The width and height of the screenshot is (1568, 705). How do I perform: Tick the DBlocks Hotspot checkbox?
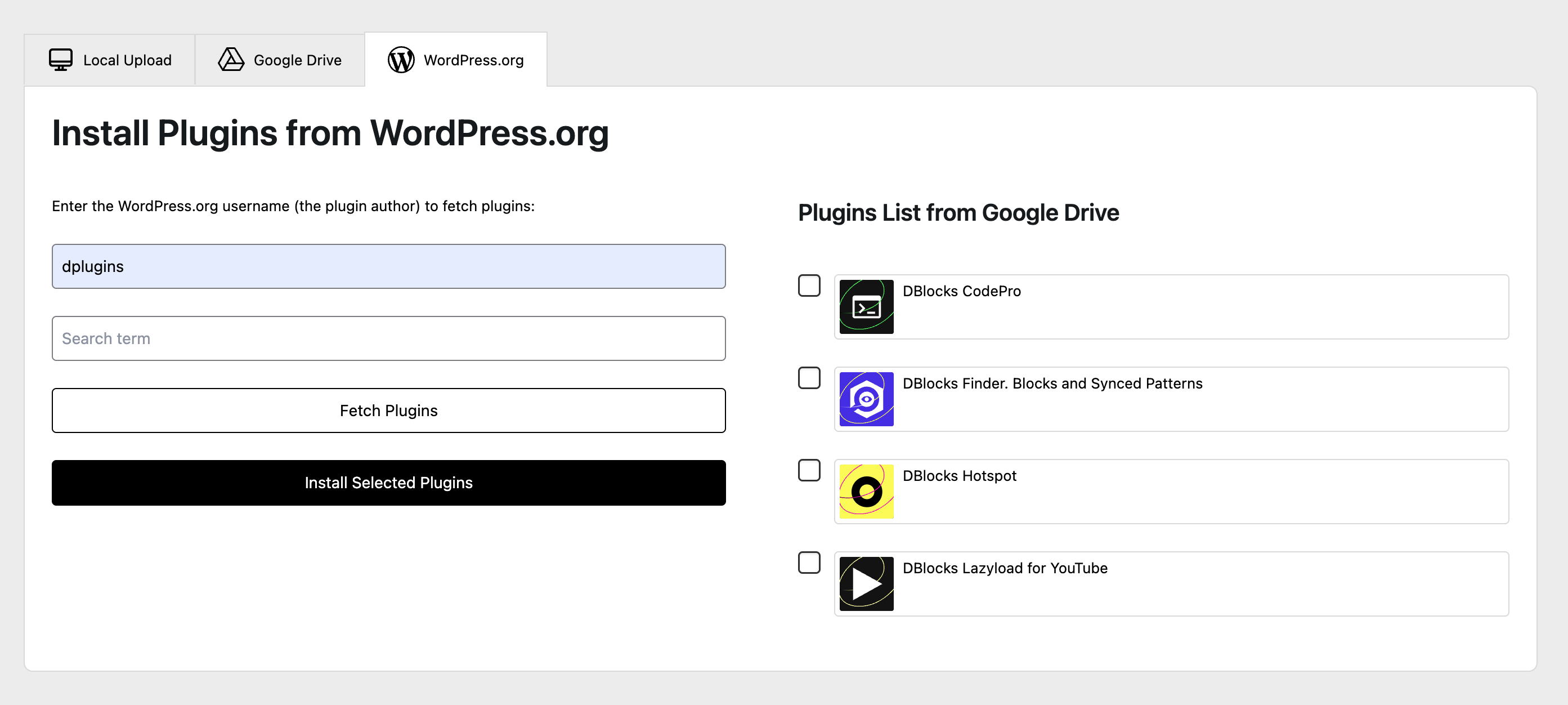tap(809, 471)
